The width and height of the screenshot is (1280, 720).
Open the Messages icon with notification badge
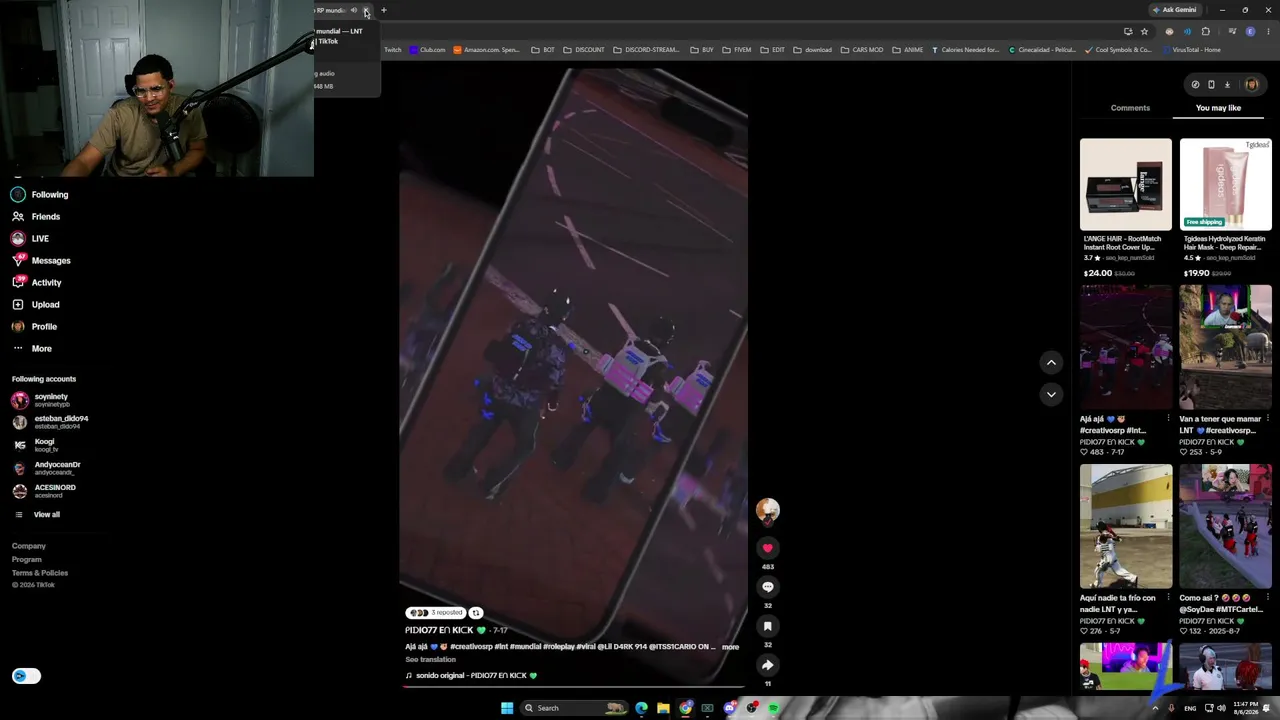coord(18,260)
